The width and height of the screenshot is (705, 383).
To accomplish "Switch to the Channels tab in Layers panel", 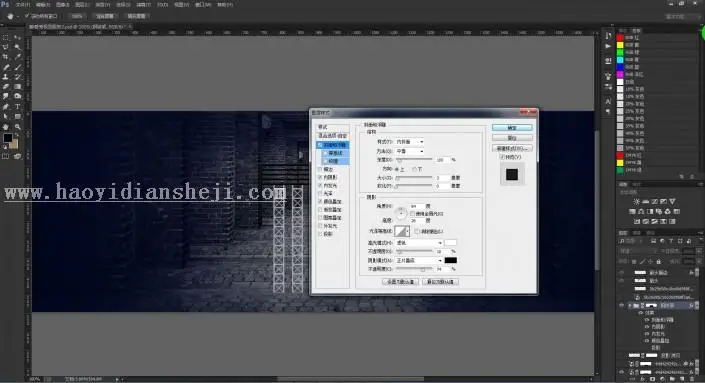I will click(637, 233).
